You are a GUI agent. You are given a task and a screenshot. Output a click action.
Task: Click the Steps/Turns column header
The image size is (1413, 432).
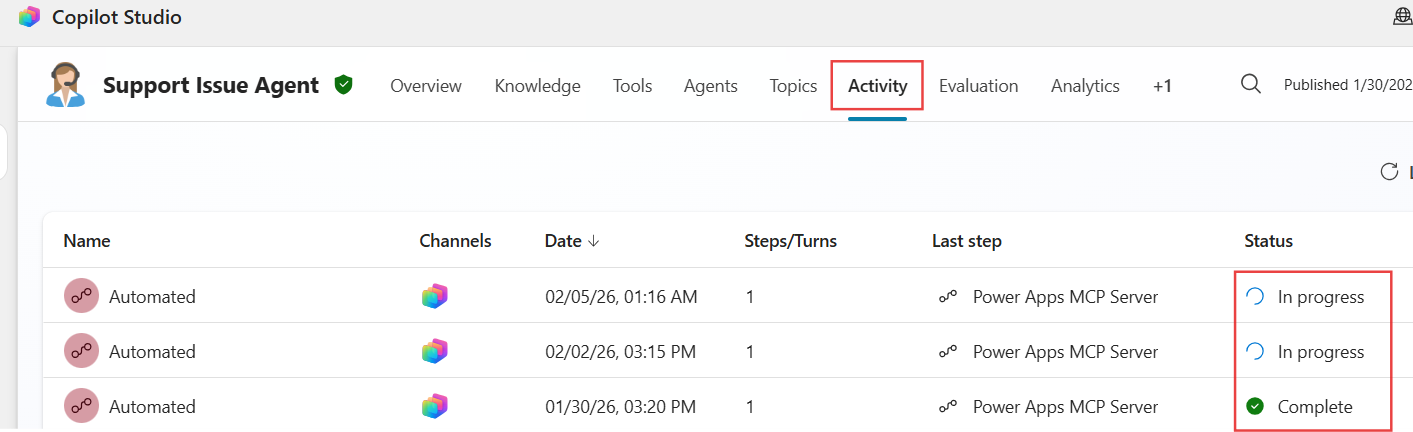791,241
